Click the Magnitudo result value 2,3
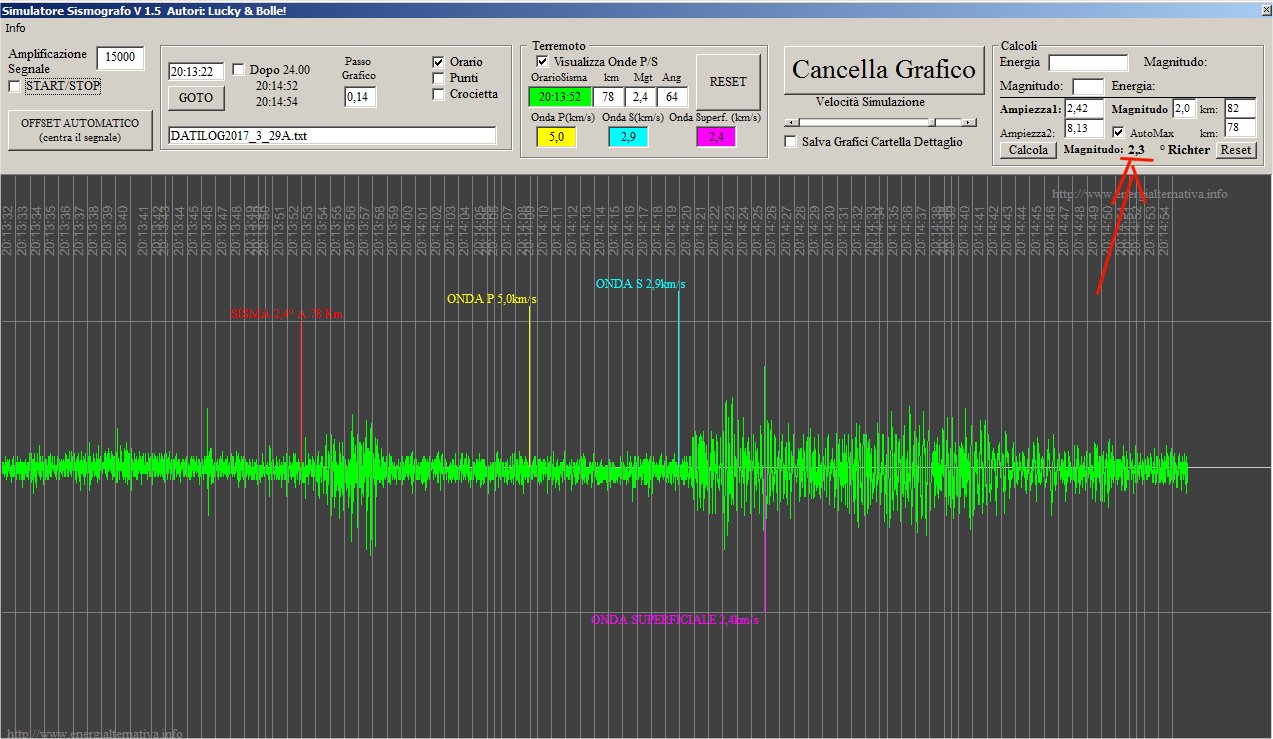 click(1136, 150)
